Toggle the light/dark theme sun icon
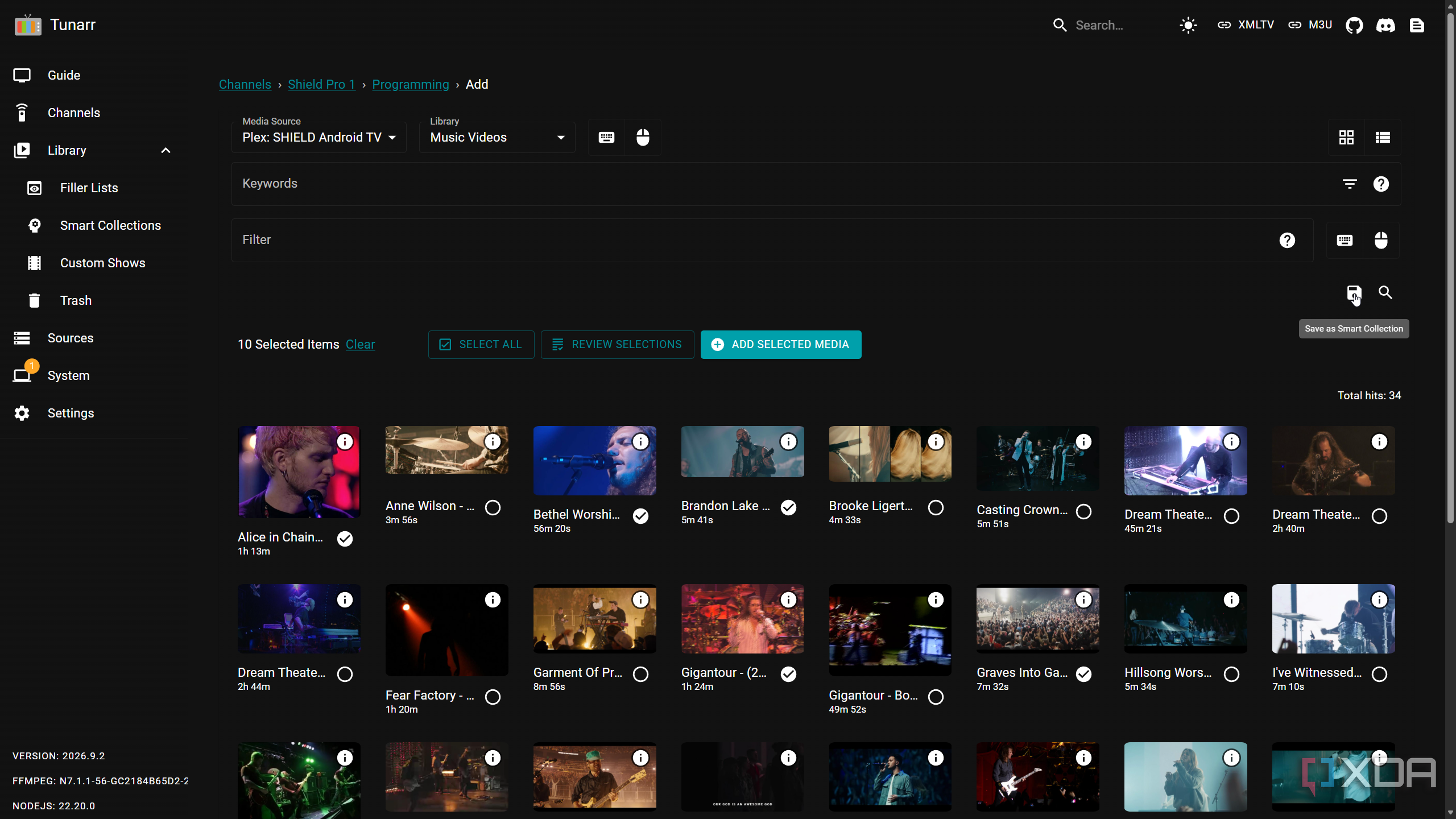Viewport: 1456px width, 819px height. [1188, 25]
